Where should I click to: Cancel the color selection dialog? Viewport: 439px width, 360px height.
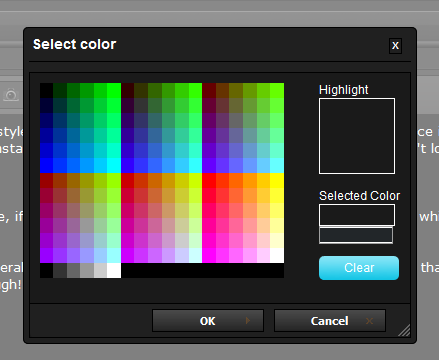coord(330,321)
